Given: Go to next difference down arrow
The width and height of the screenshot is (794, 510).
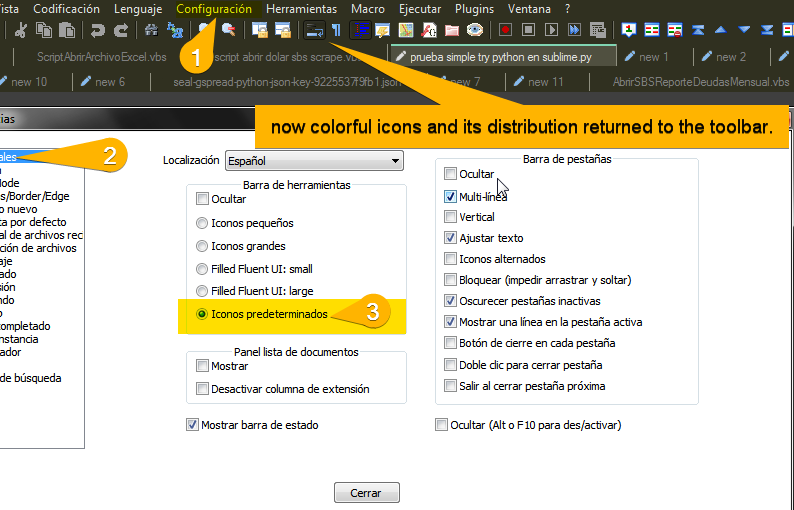Looking at the screenshot, I should coord(744,30).
